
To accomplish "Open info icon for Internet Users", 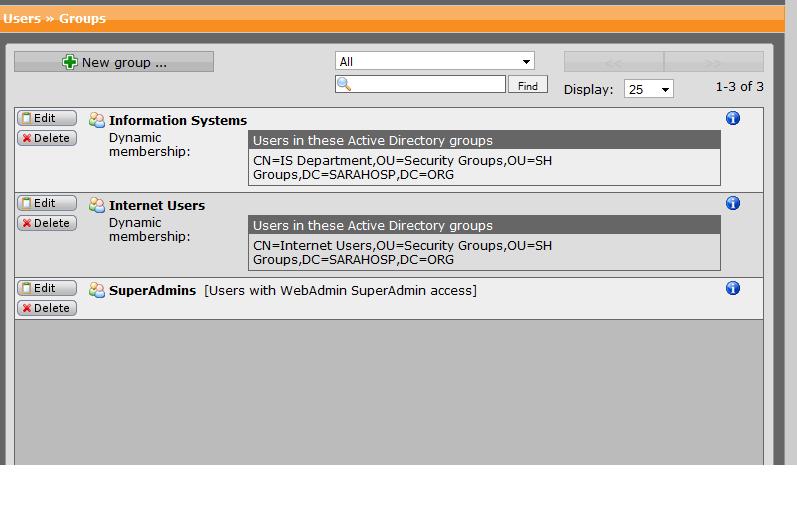I will click(732, 203).
